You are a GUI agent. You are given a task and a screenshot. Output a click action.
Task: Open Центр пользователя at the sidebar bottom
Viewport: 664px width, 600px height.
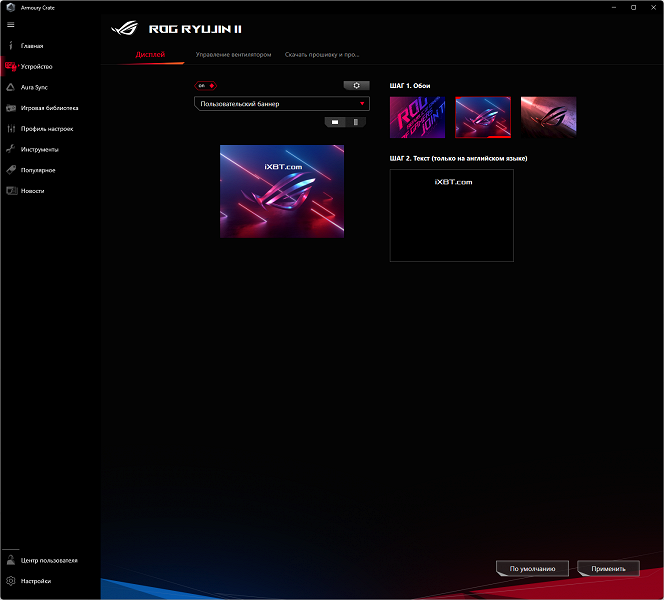coord(49,560)
